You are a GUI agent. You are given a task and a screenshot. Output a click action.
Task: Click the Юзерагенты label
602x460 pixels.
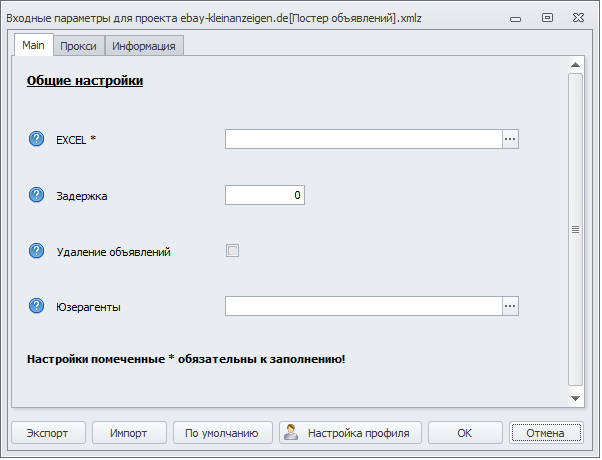(89, 307)
